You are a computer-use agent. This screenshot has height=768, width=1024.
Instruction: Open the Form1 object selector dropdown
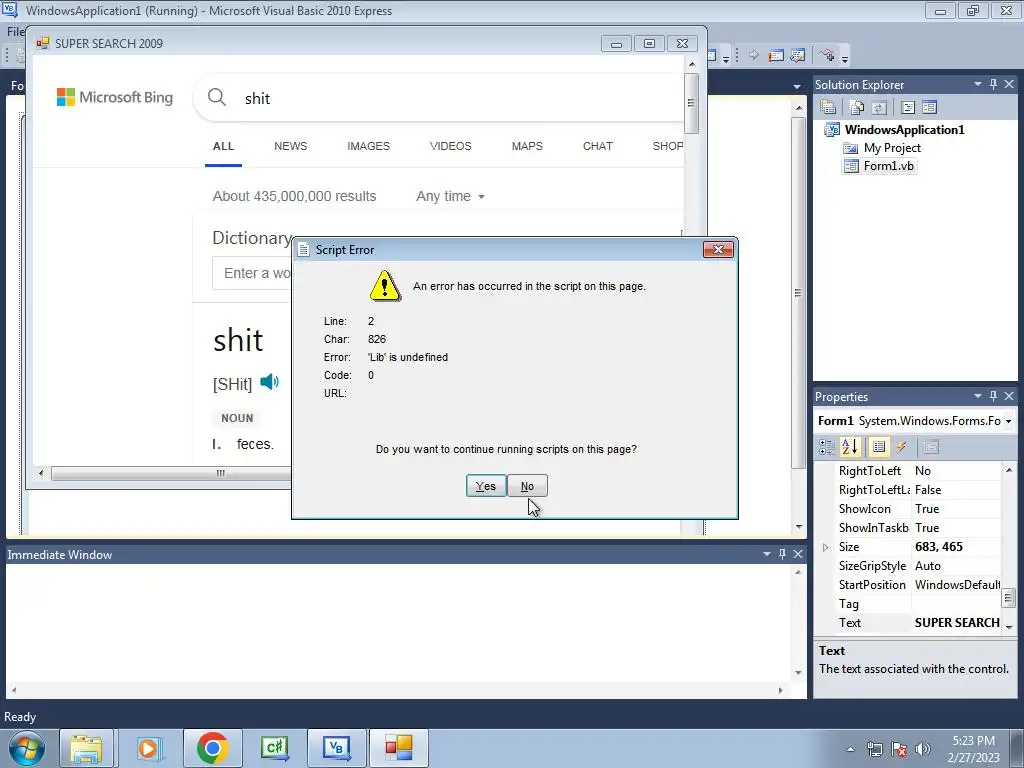1008,421
